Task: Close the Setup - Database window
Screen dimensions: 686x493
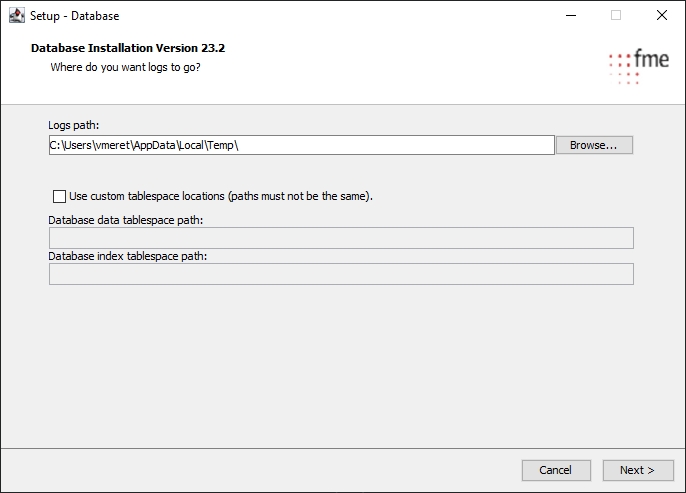Action: [662, 15]
